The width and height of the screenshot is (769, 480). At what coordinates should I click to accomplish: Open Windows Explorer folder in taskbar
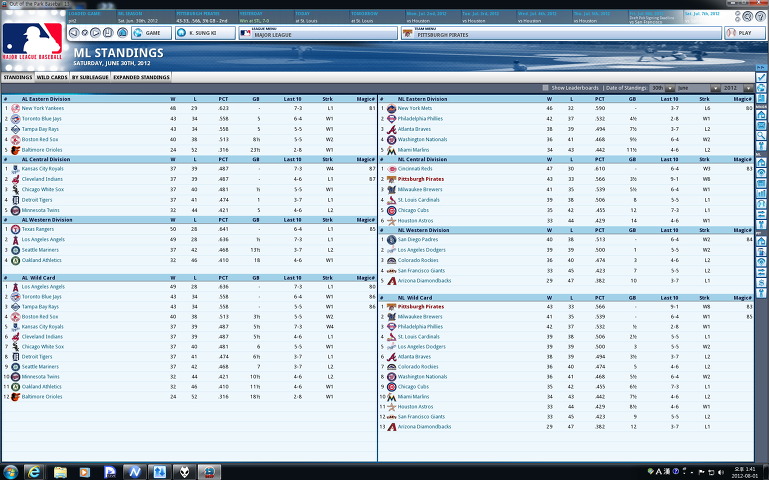[x=60, y=472]
